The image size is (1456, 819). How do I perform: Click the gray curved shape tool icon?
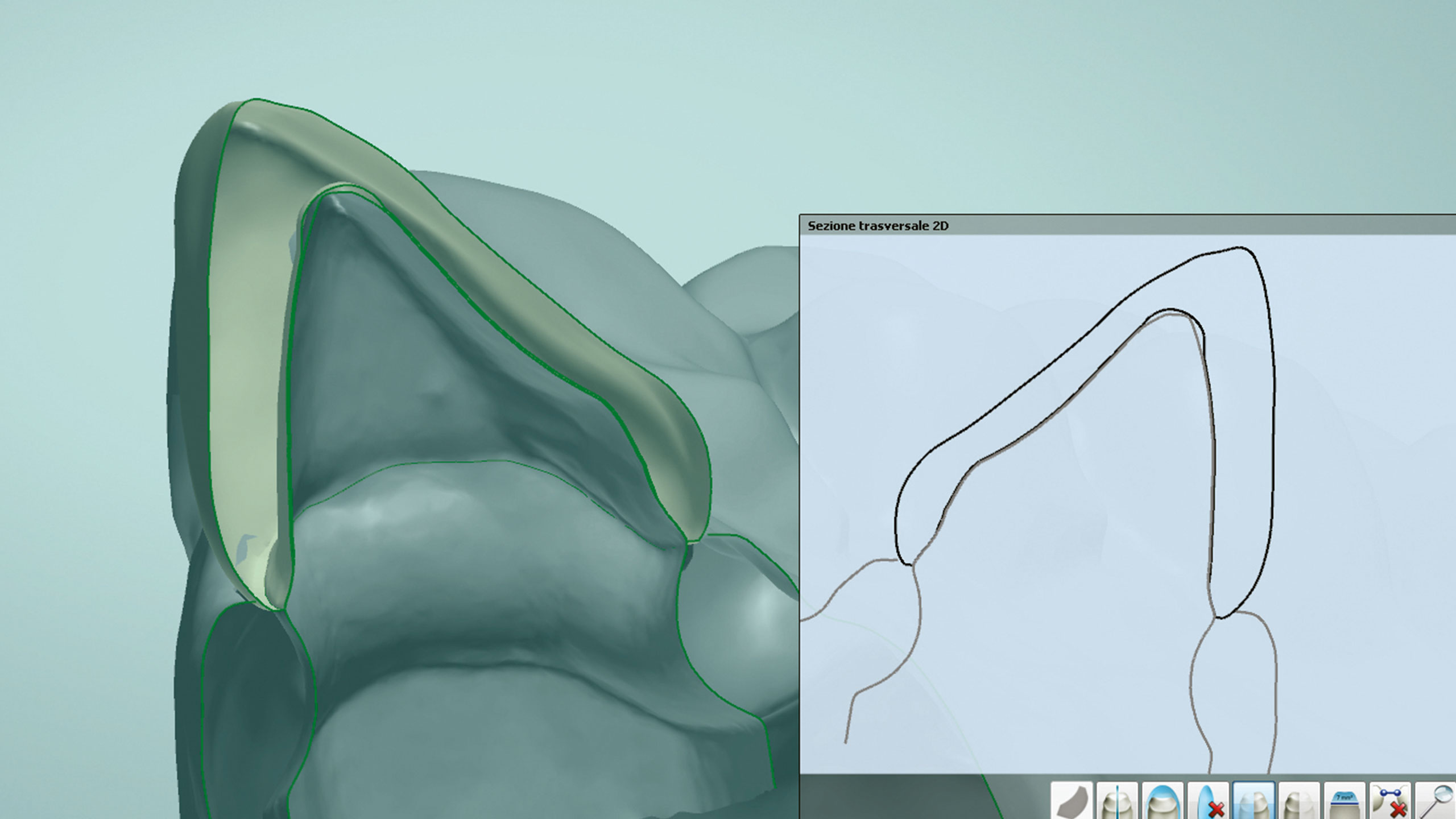[x=1072, y=801]
